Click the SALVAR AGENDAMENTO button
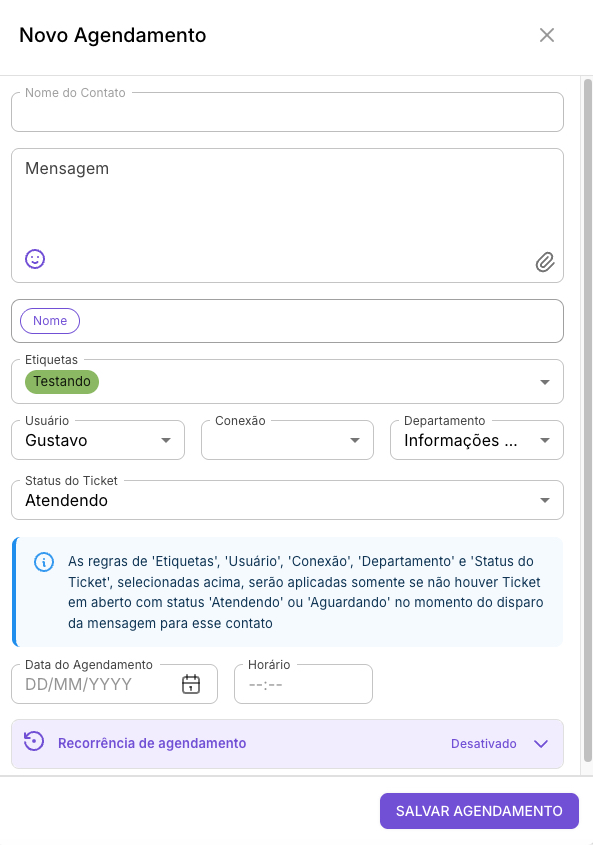 479,810
